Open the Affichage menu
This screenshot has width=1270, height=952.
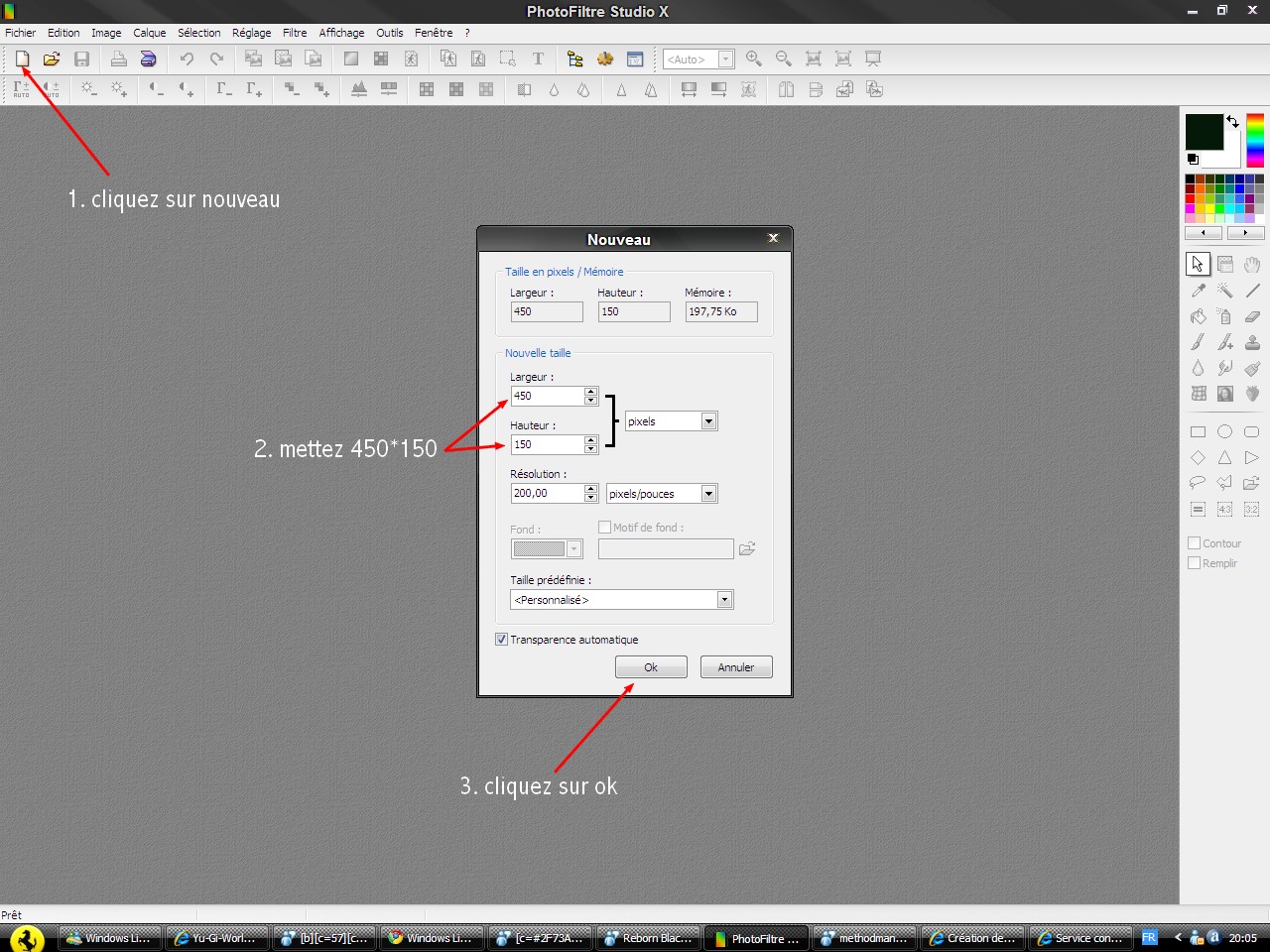pos(341,33)
